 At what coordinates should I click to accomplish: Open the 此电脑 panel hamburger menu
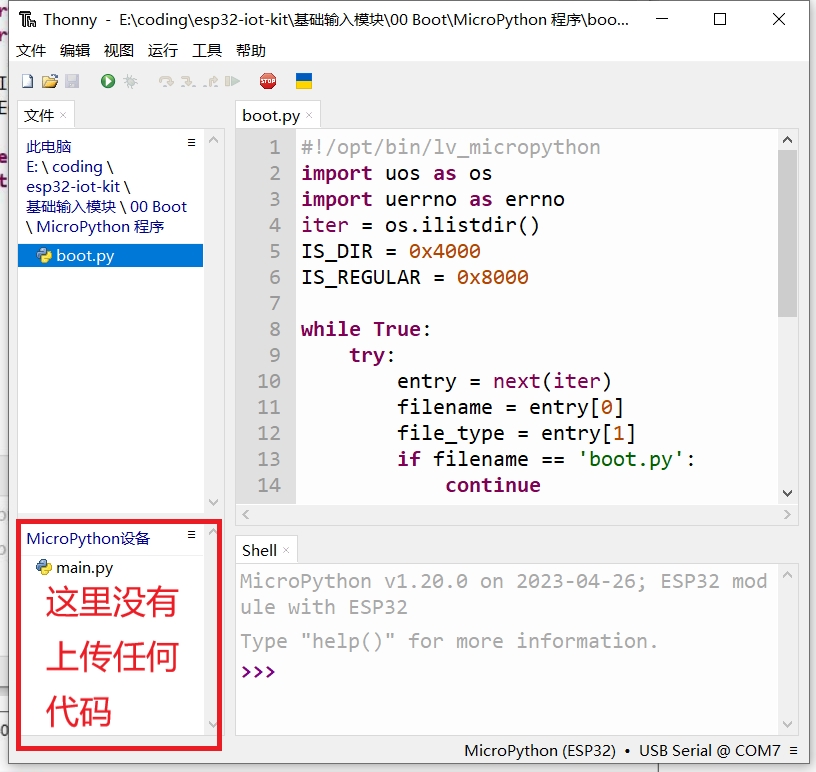pyautogui.click(x=191, y=144)
